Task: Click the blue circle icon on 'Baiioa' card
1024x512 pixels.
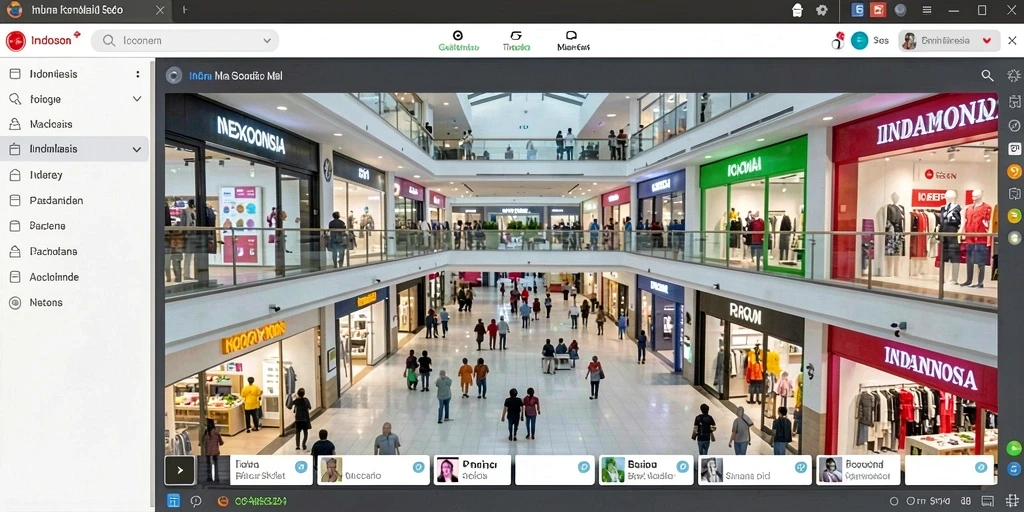Action: click(x=682, y=467)
